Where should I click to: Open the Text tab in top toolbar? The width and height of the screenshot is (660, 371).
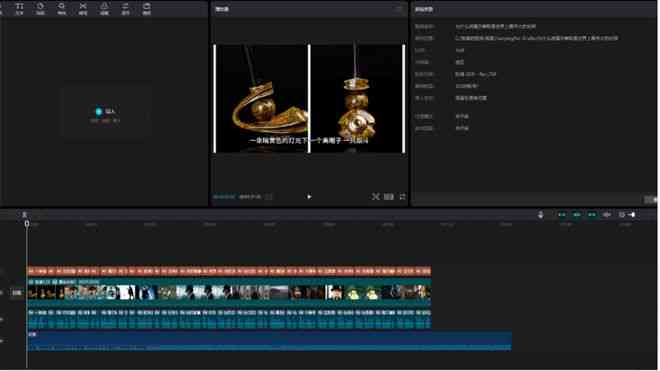coord(19,8)
